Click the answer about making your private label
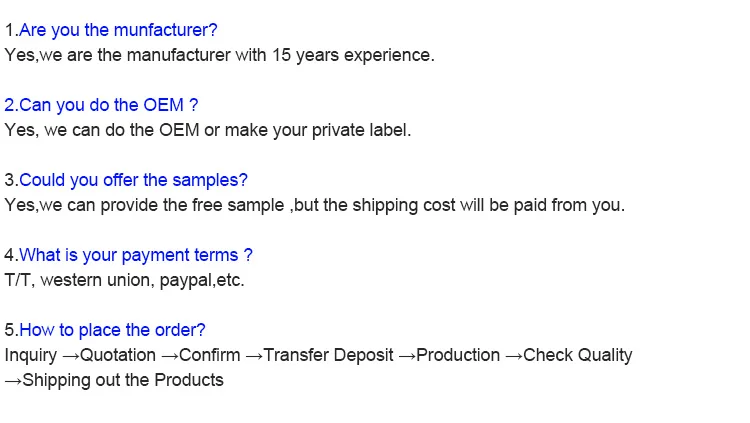The image size is (750, 423). (208, 130)
